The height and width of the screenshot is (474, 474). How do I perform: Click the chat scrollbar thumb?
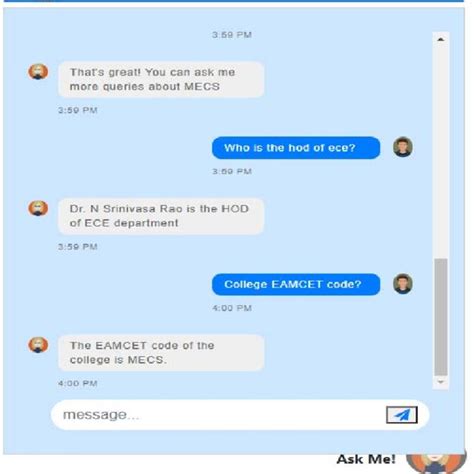pos(441,317)
